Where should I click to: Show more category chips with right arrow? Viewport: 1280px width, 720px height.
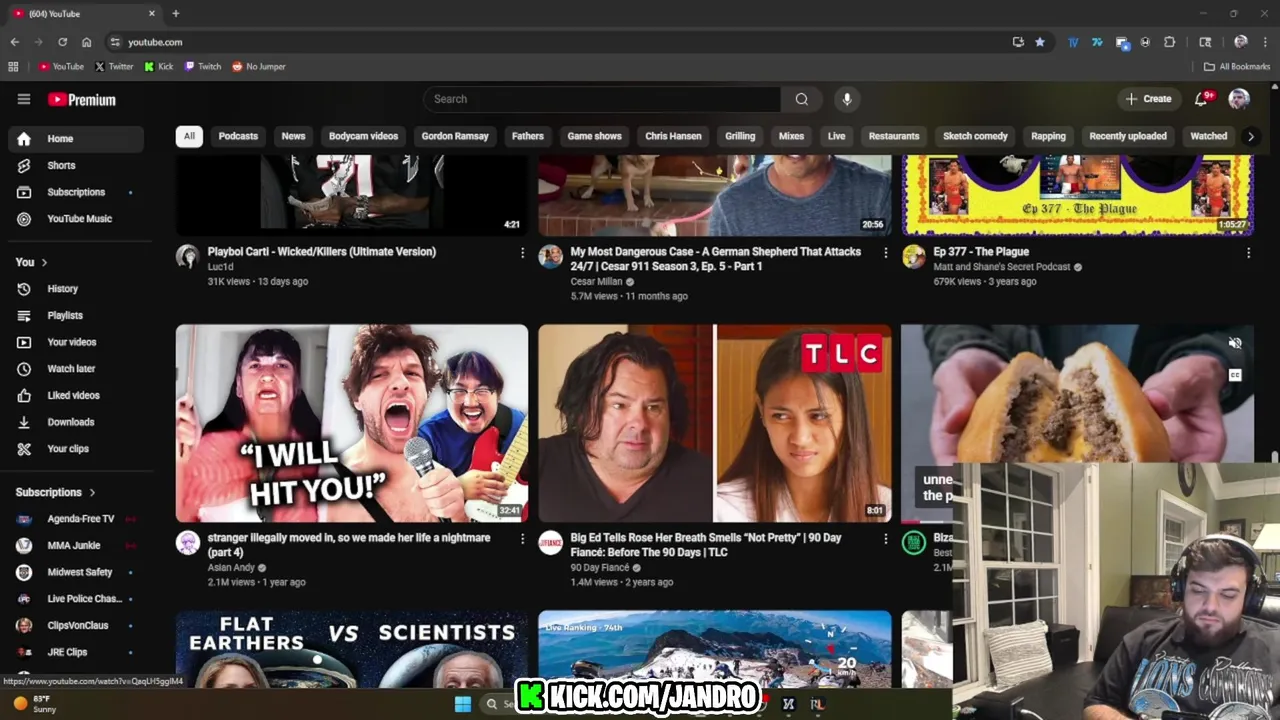[1250, 136]
